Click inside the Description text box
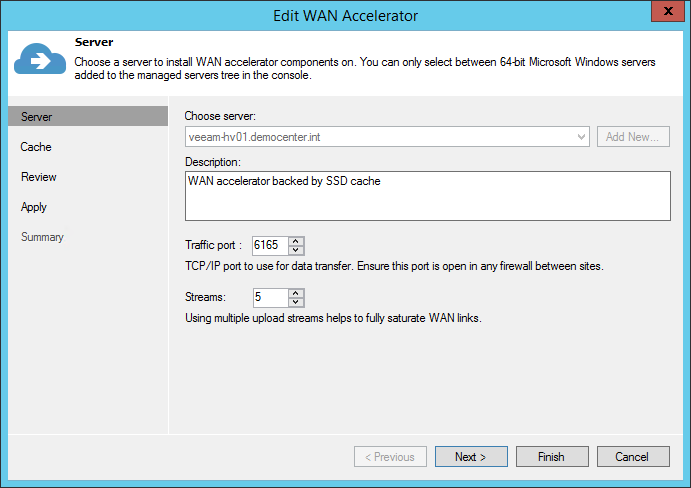691x488 pixels. pos(427,195)
